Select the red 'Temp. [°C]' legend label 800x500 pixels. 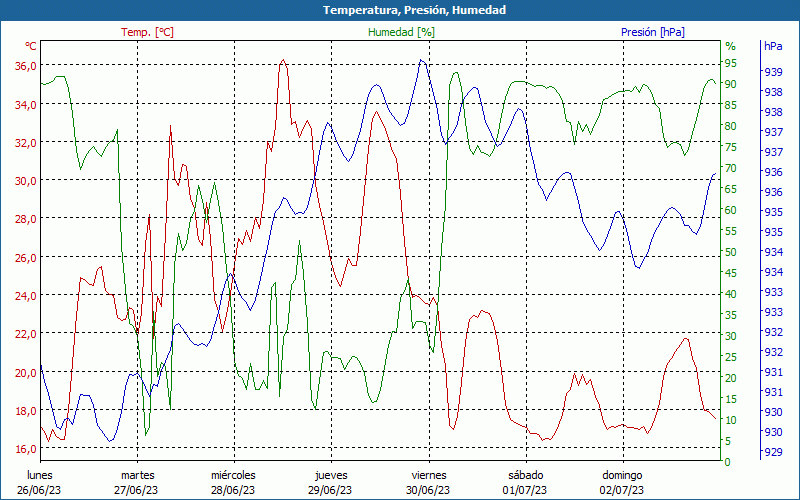point(147,32)
